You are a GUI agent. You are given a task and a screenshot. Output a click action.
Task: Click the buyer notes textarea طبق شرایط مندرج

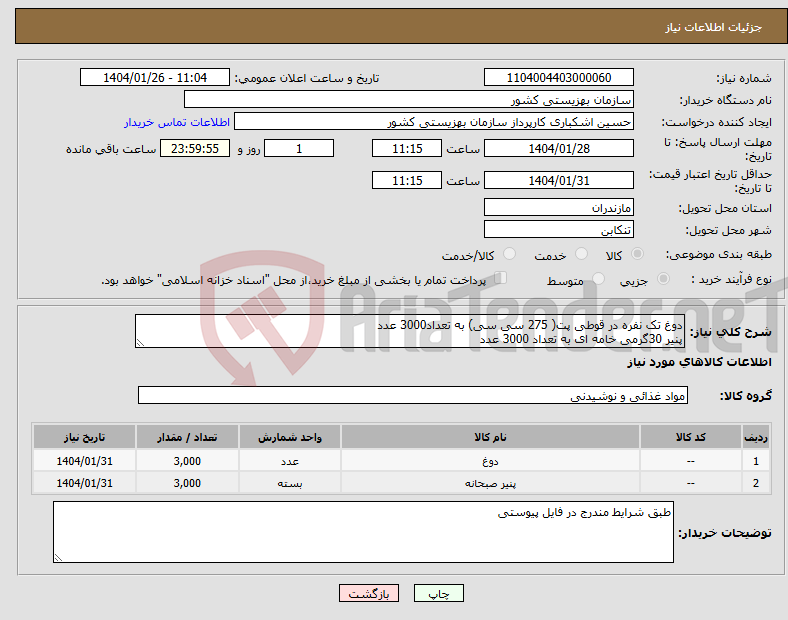coord(363,532)
